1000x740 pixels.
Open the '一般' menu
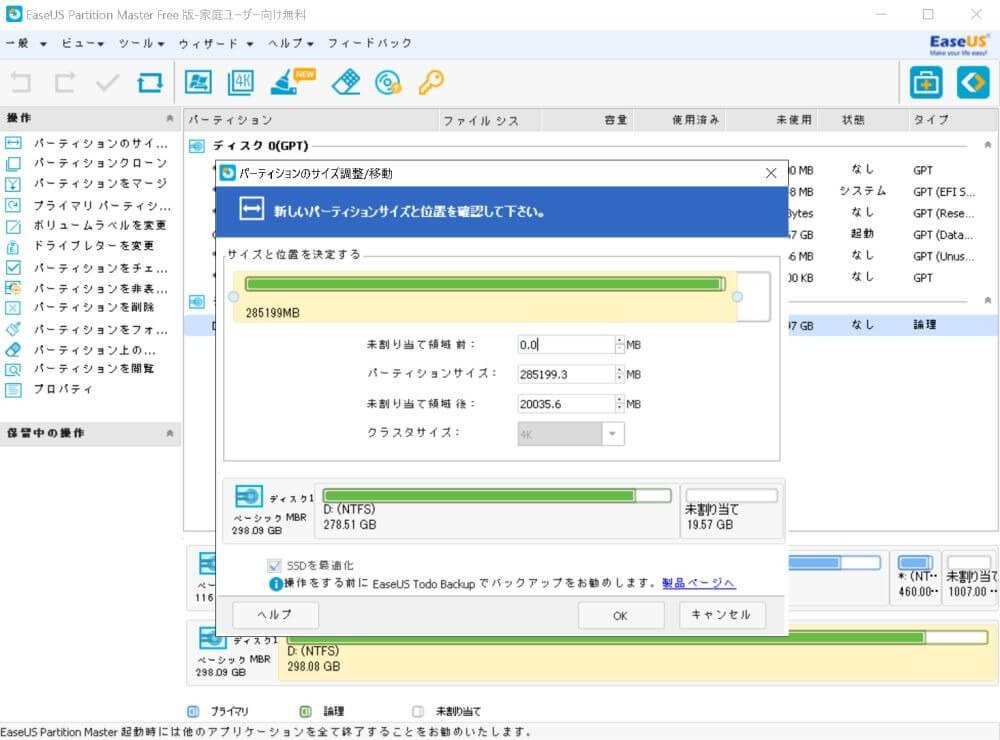tap(26, 43)
